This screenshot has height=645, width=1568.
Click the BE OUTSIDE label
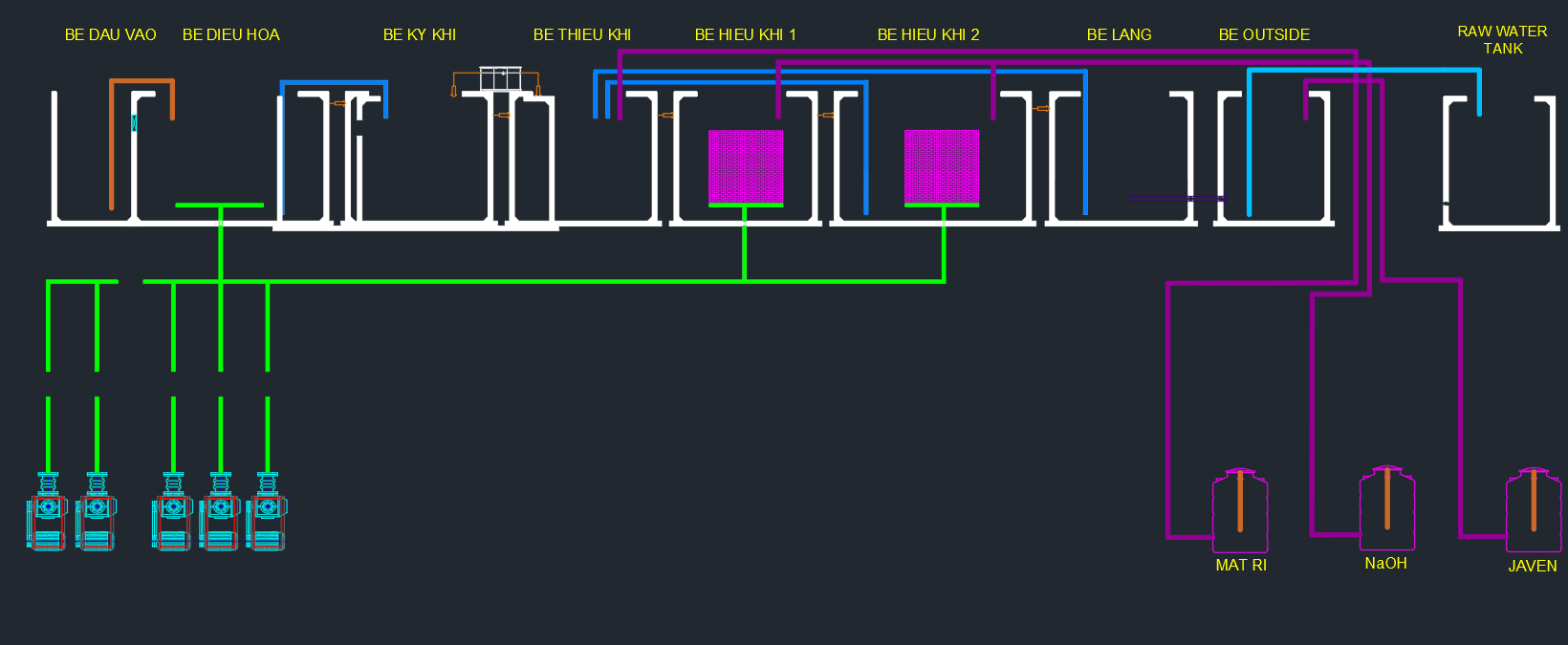tap(1264, 34)
